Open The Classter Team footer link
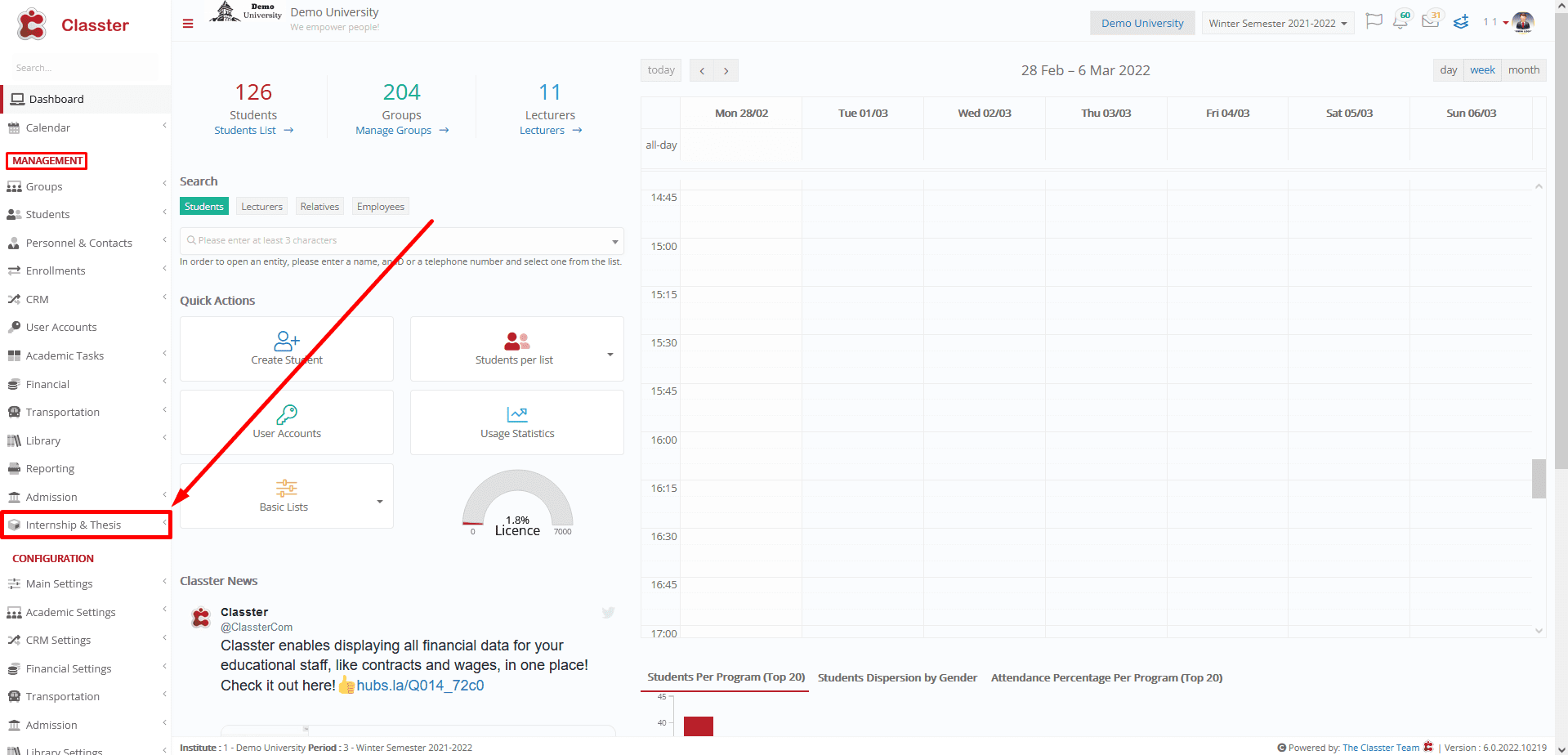This screenshot has width=1568, height=755. [x=1381, y=748]
